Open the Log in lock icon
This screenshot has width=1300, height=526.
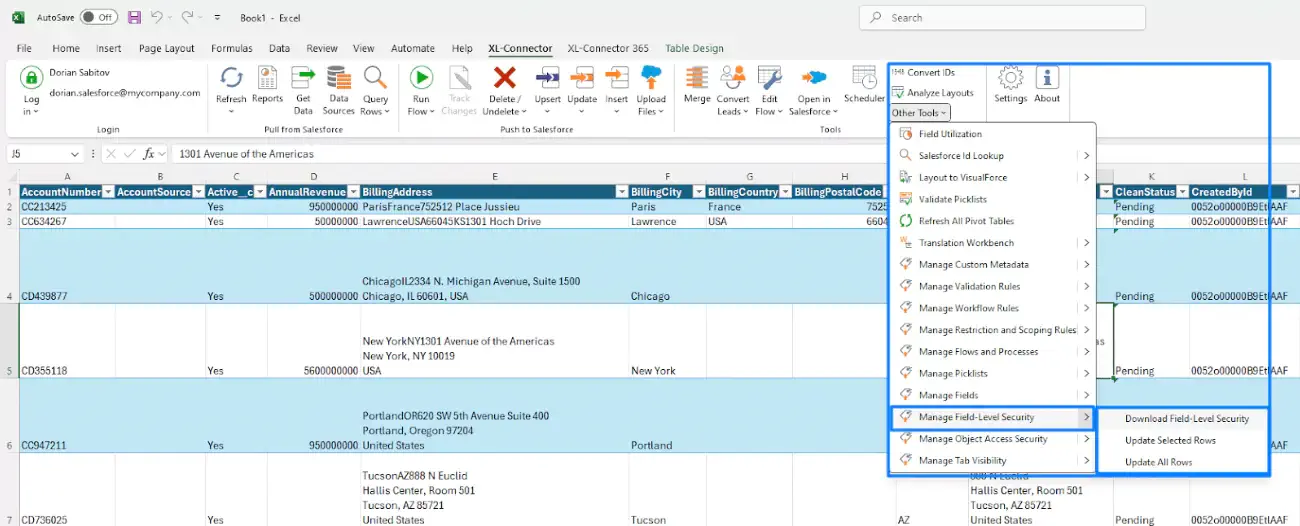[32, 78]
